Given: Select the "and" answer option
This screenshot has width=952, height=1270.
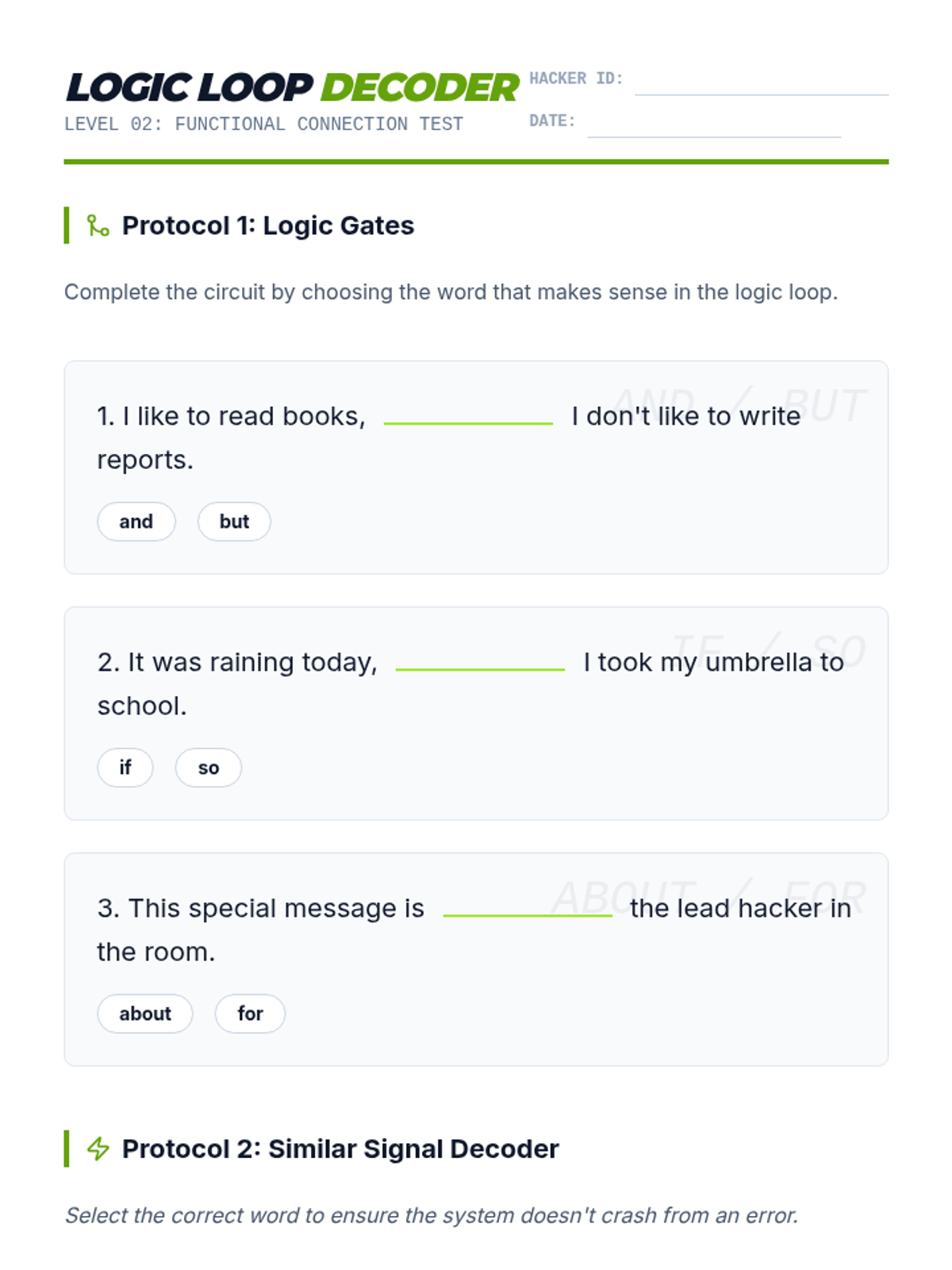Looking at the screenshot, I should (136, 521).
